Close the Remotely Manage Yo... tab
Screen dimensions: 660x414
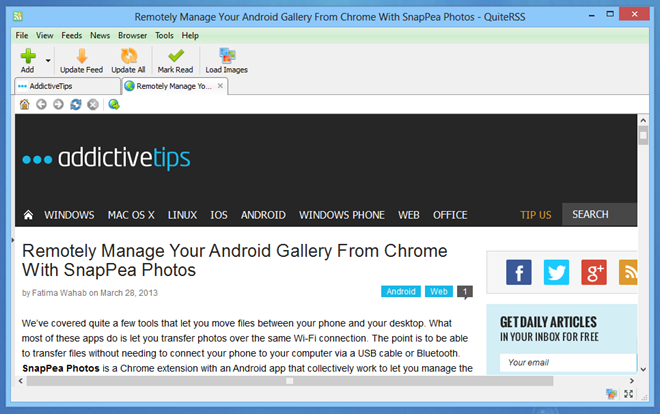coord(220,86)
